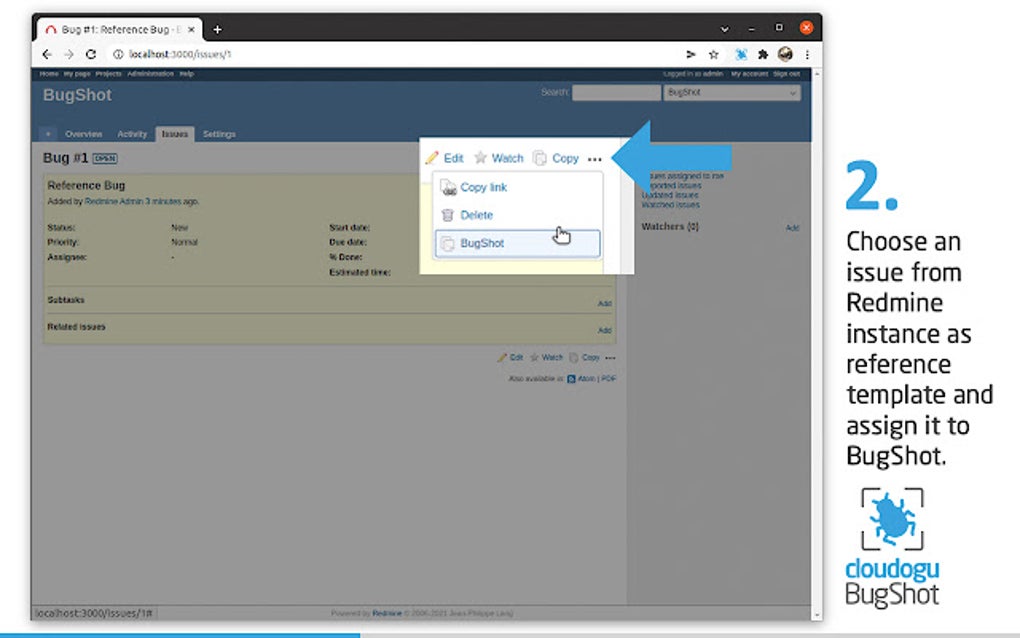The width and height of the screenshot is (1020, 638).
Task: Toggle the Watch star for Bug #1
Action: point(480,158)
